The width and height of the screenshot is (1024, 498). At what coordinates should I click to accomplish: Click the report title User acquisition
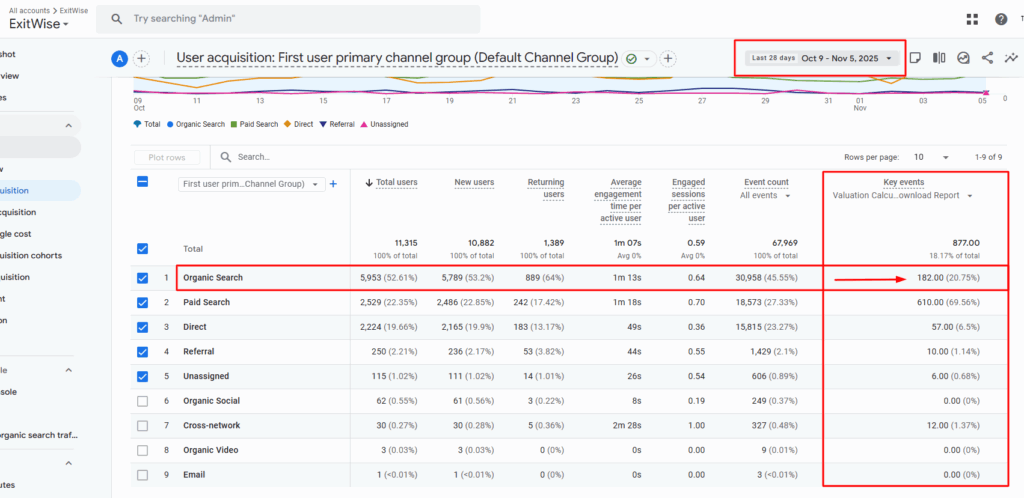pos(397,58)
